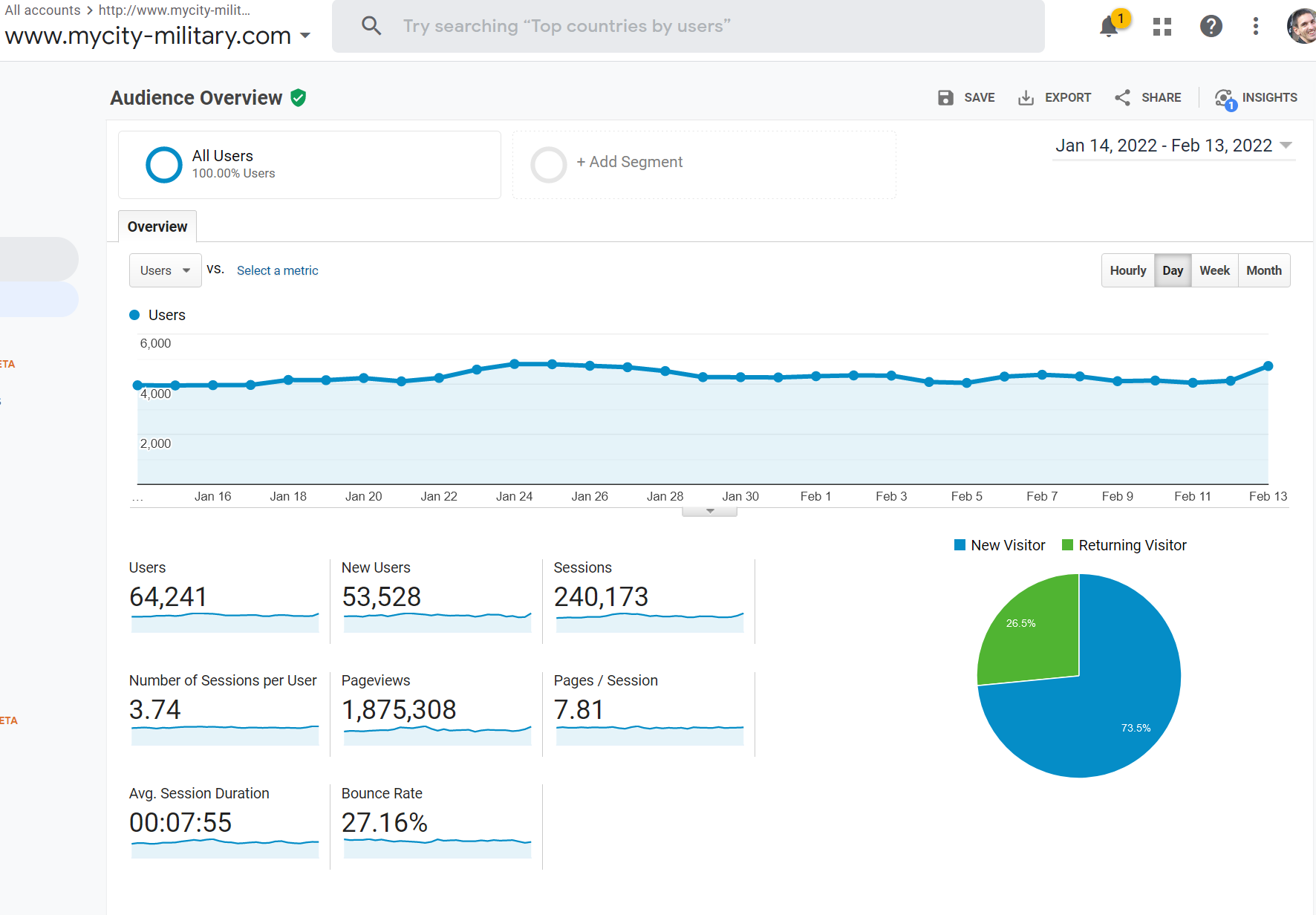The width and height of the screenshot is (1316, 915).
Task: Click the search magnifier icon
Action: coord(371,27)
